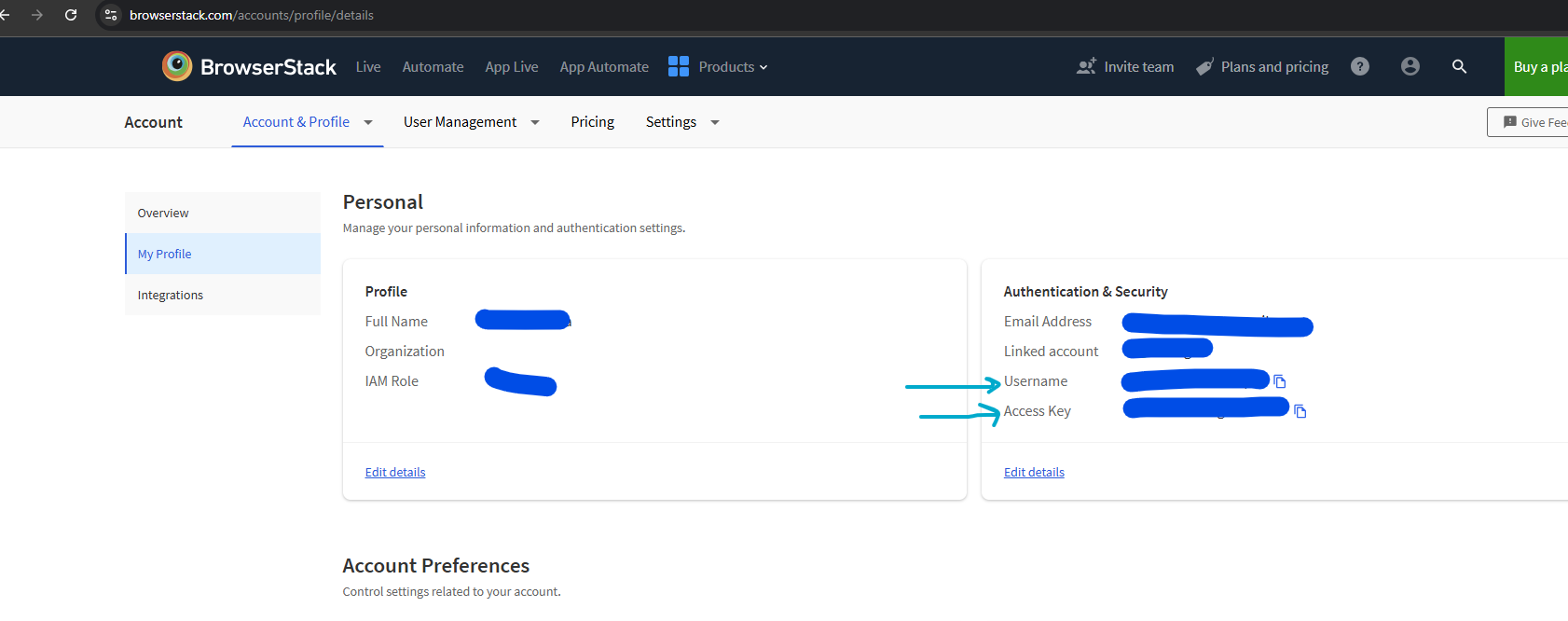This screenshot has height=621, width=1568.
Task: Expand the Account & Profile dropdown arrow
Action: [x=368, y=122]
